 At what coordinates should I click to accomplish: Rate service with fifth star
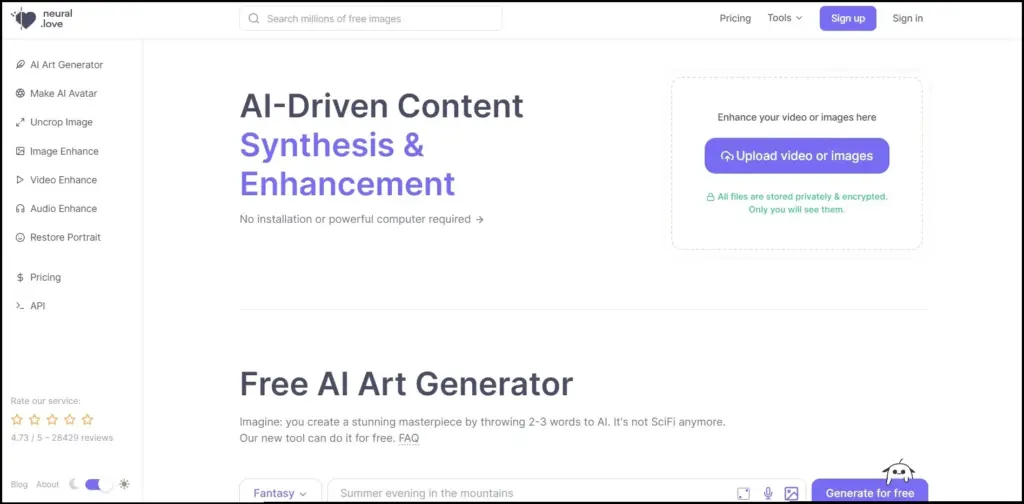[88, 420]
